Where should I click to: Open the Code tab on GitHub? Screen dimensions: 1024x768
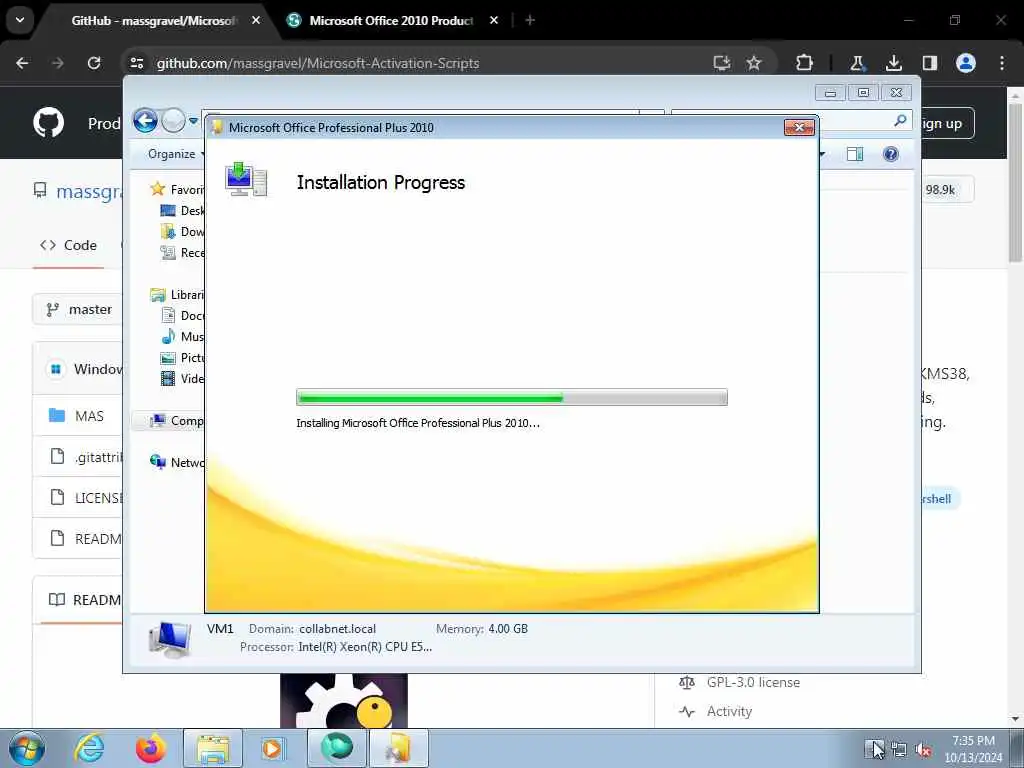69,245
